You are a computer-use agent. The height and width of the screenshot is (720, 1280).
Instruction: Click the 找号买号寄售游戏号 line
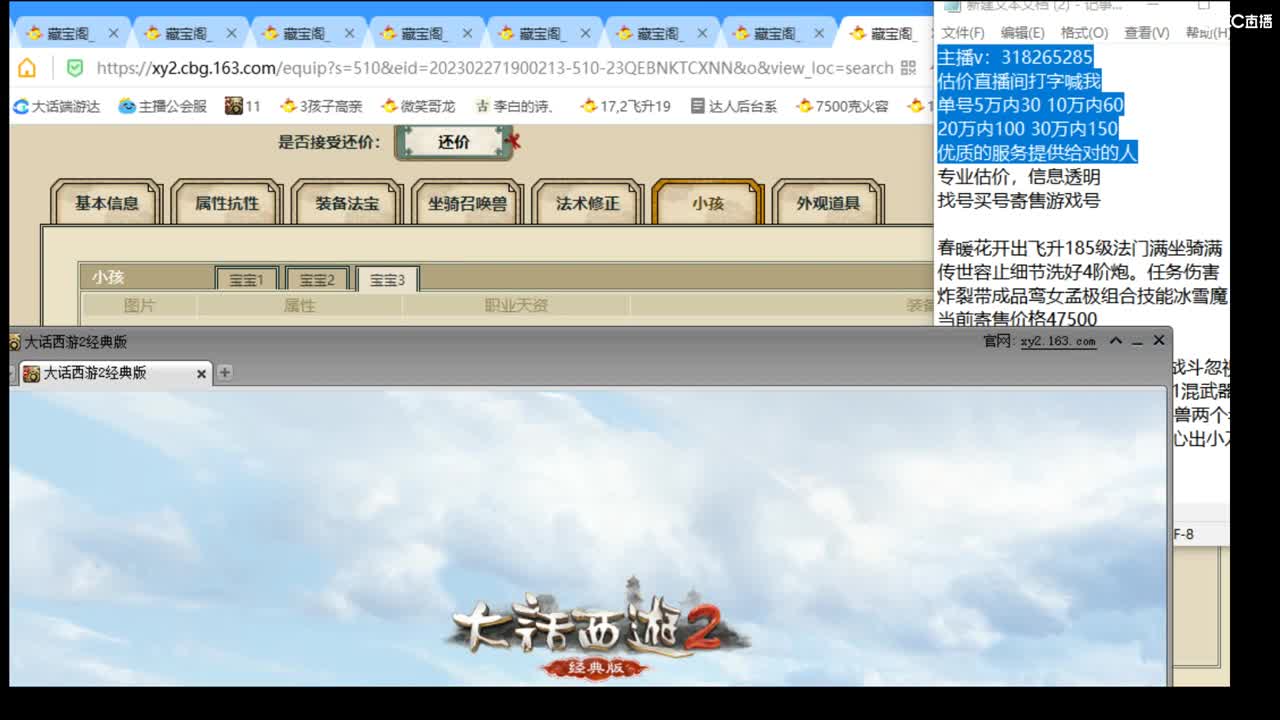click(1019, 200)
